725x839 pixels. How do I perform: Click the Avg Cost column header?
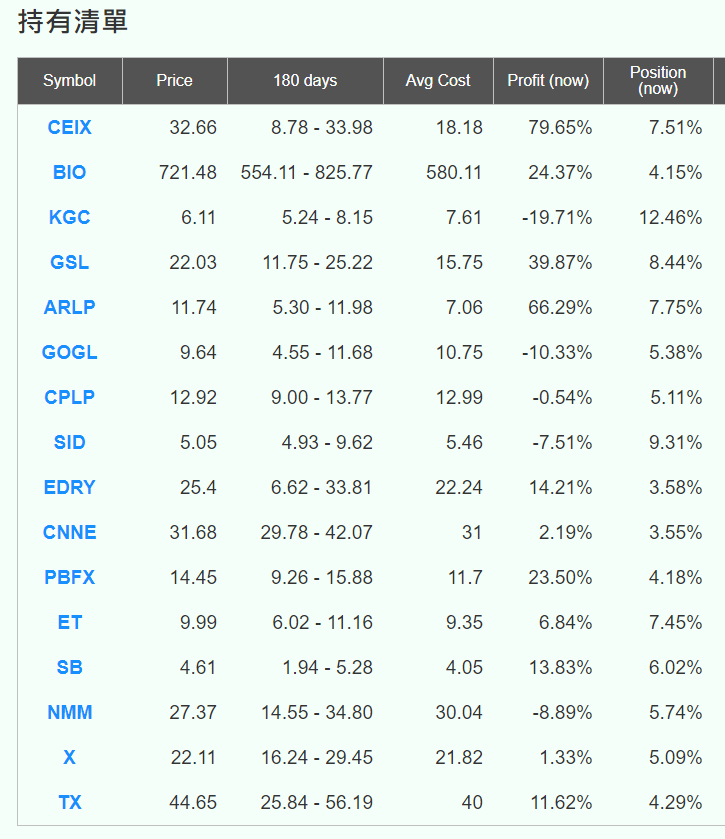coord(438,81)
